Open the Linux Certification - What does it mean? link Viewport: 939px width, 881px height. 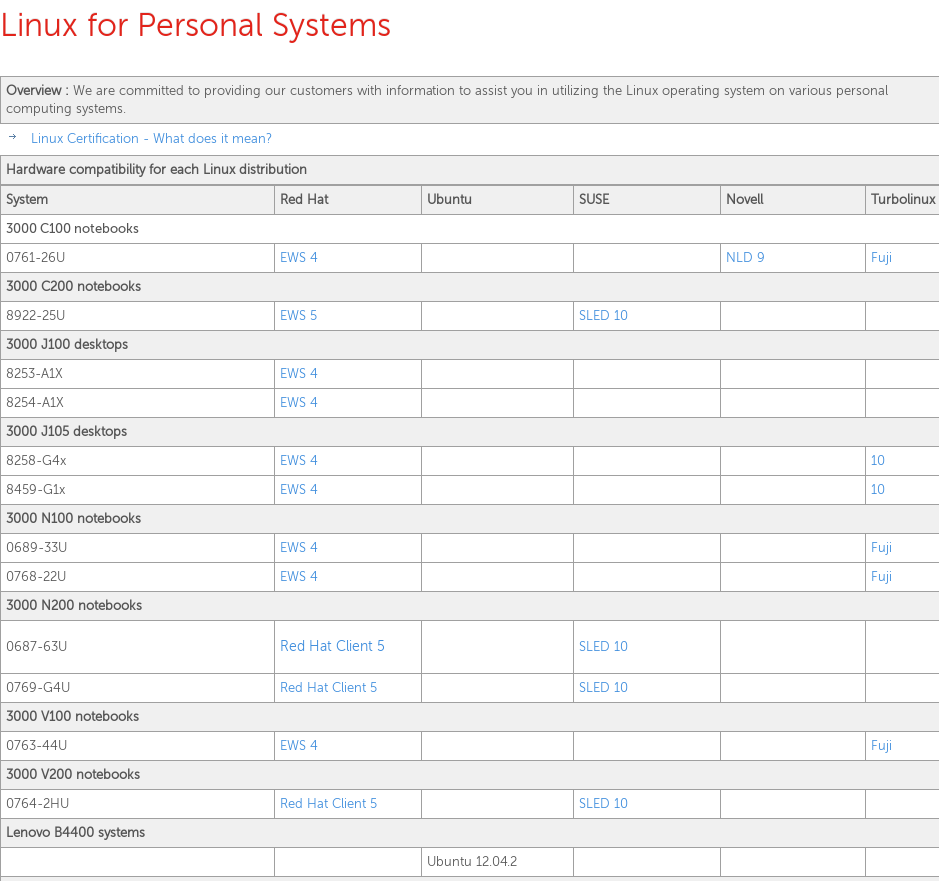coord(151,138)
